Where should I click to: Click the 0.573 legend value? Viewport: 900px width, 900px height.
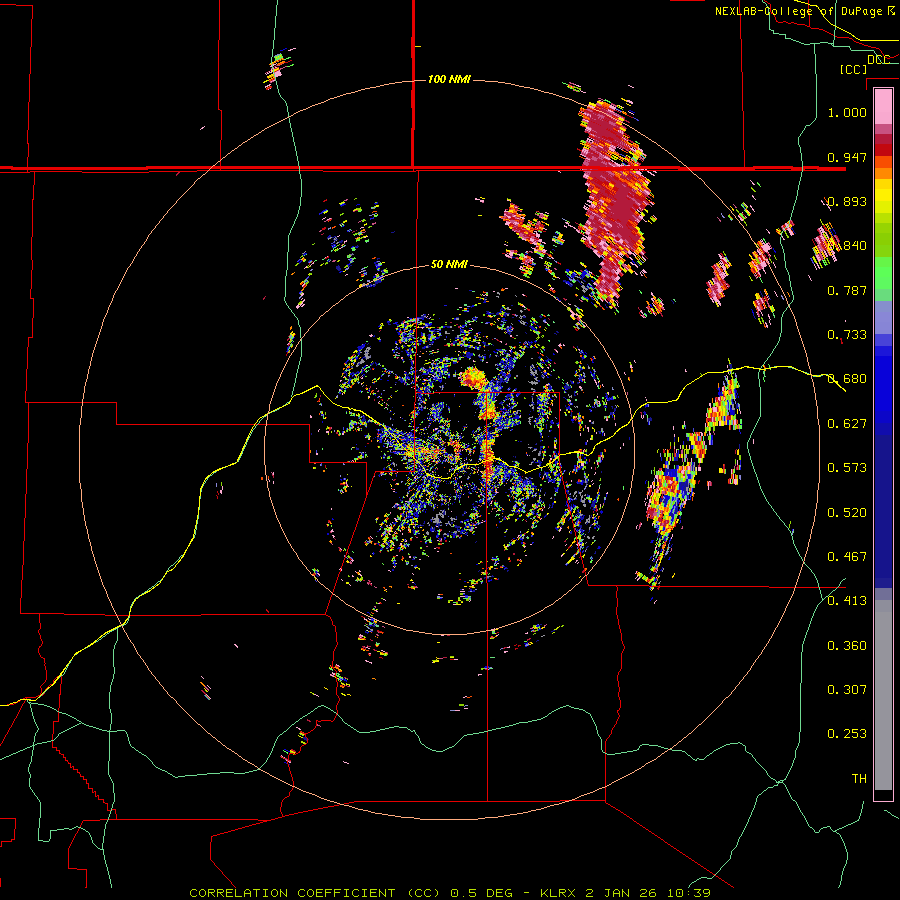(x=847, y=468)
